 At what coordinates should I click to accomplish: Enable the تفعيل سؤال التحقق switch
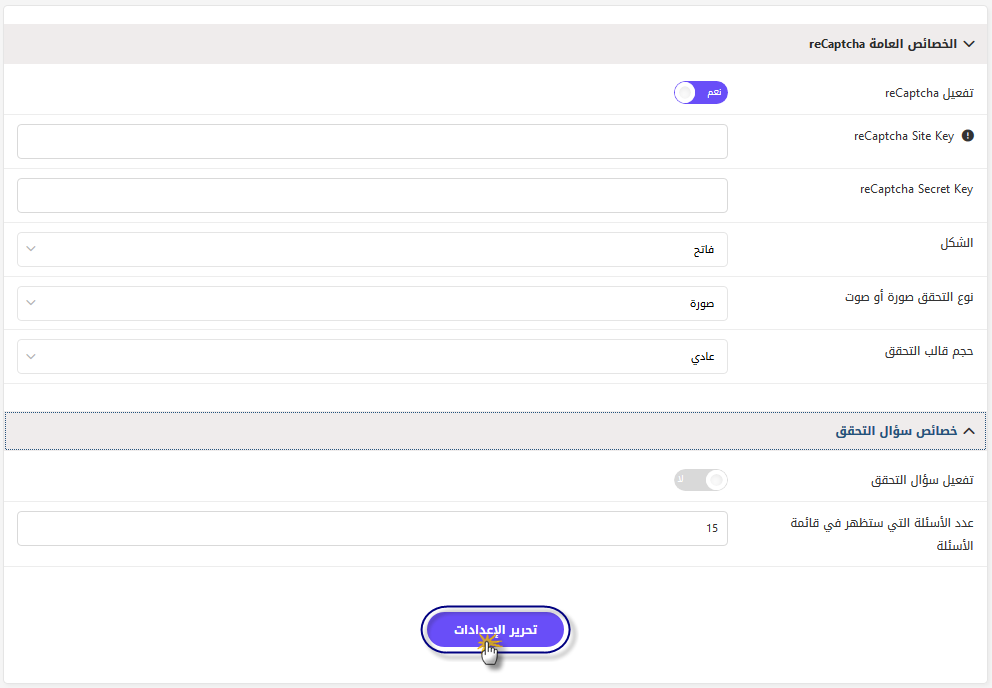(700, 480)
